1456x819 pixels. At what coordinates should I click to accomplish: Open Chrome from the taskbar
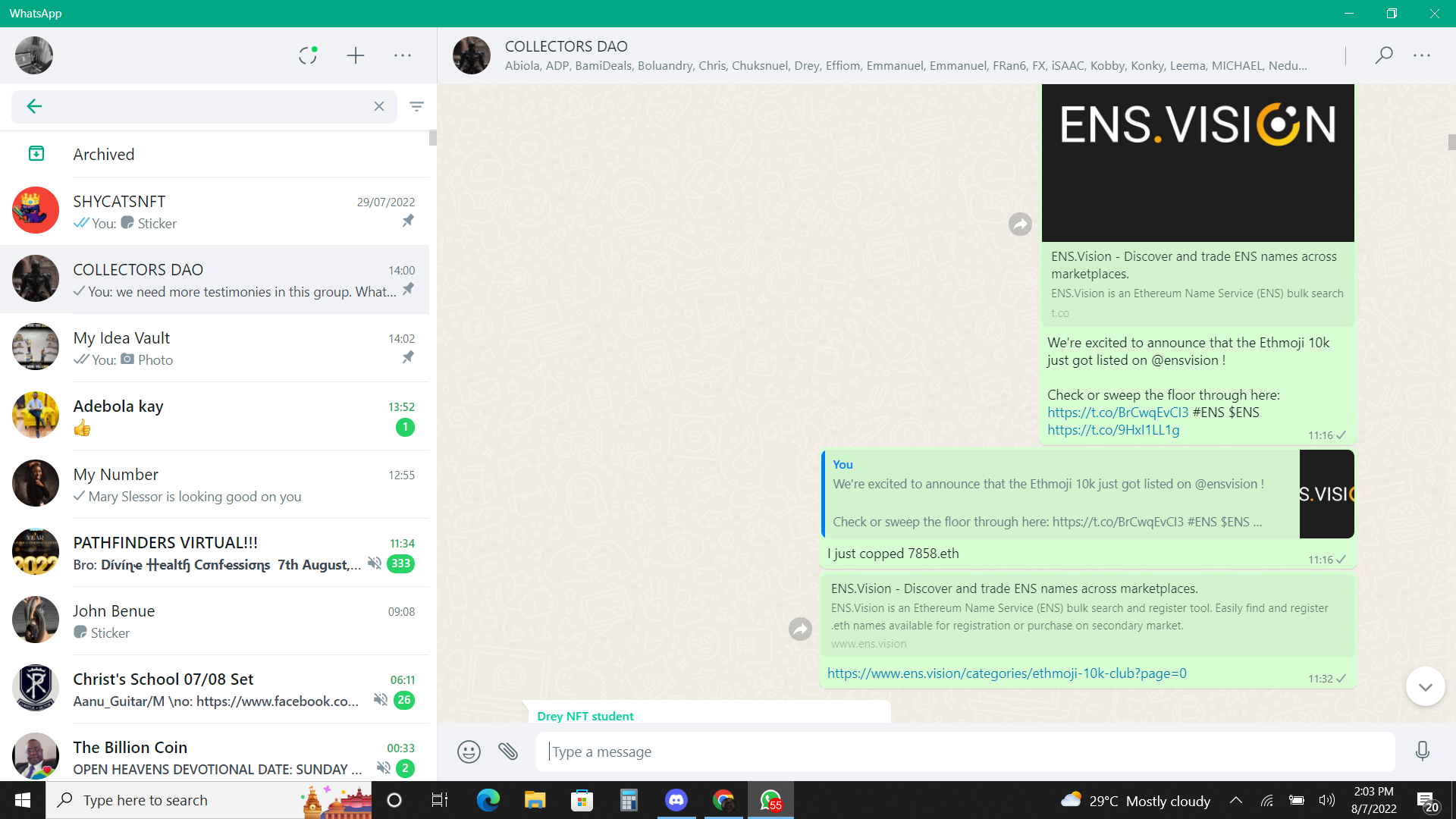click(x=723, y=800)
